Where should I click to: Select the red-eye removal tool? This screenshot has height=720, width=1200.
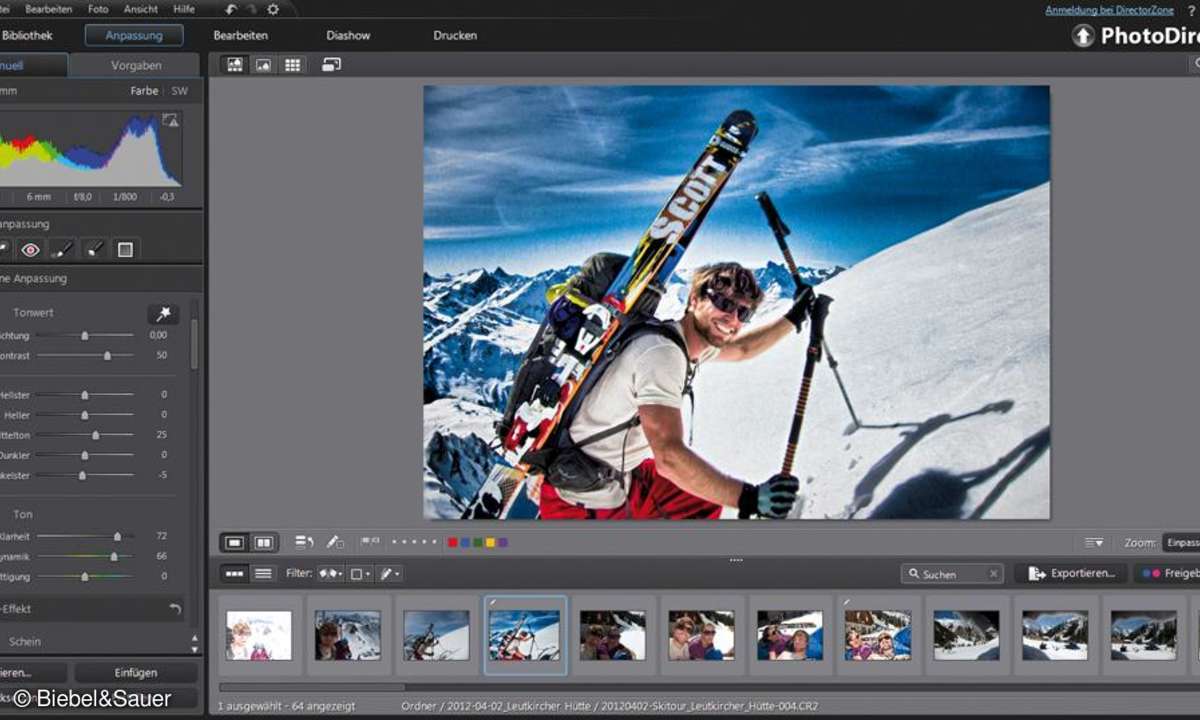(30, 249)
